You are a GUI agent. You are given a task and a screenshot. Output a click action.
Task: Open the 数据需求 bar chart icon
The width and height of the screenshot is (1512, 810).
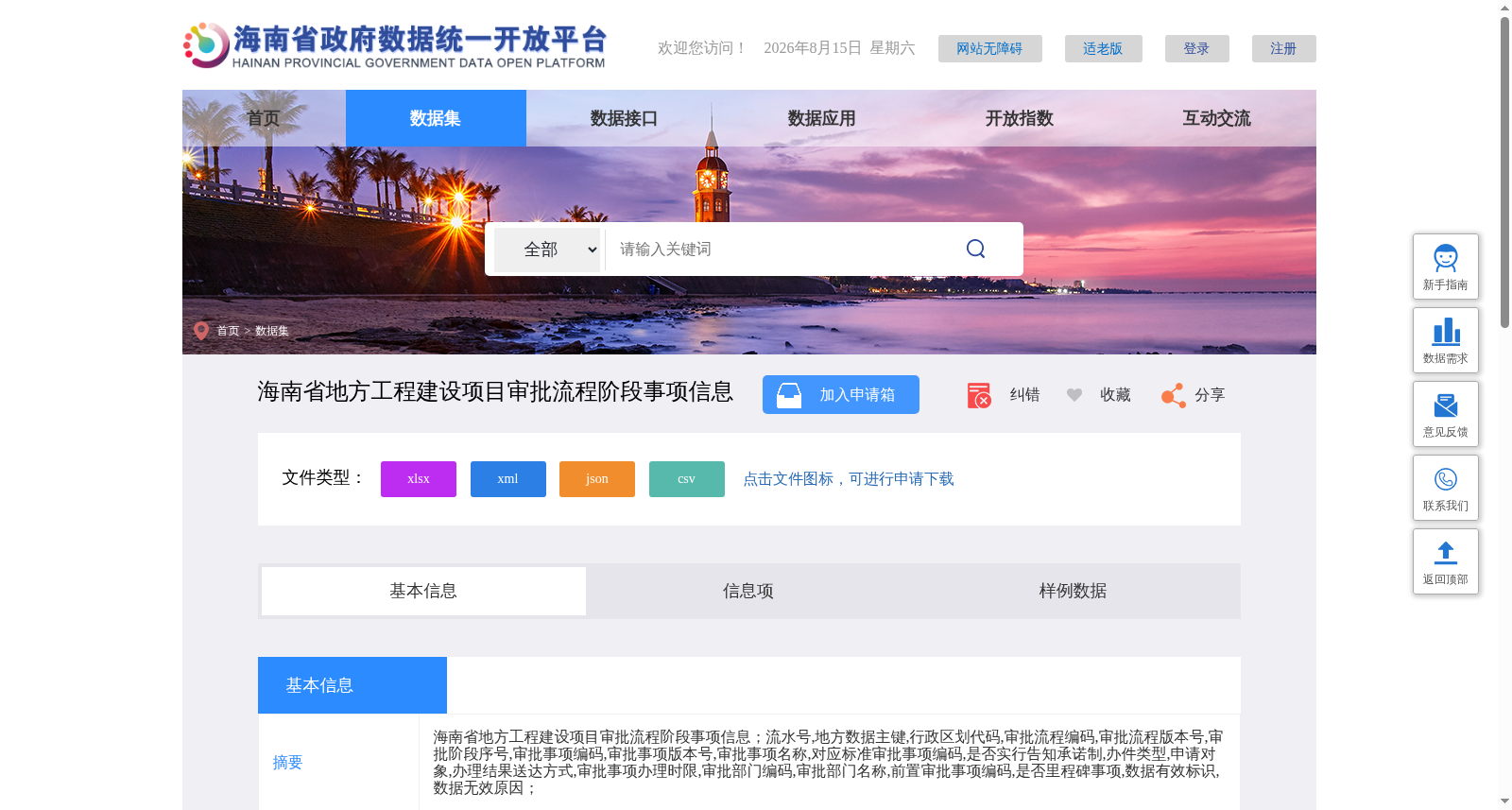click(1446, 332)
